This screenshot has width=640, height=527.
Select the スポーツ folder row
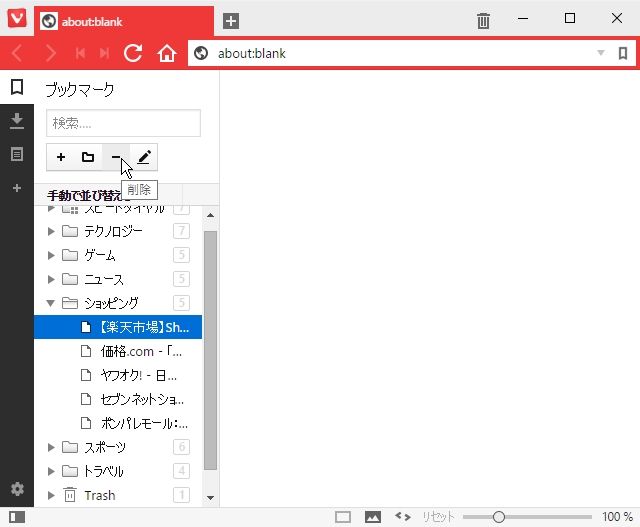(x=118, y=447)
